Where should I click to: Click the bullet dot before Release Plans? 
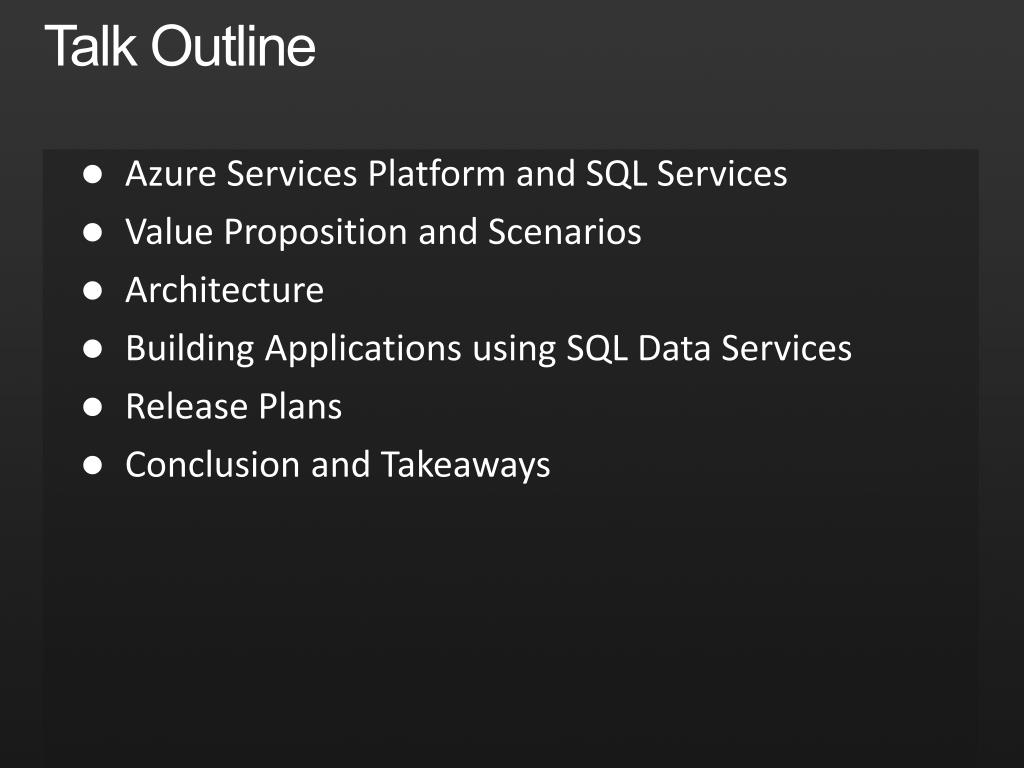[x=93, y=406]
